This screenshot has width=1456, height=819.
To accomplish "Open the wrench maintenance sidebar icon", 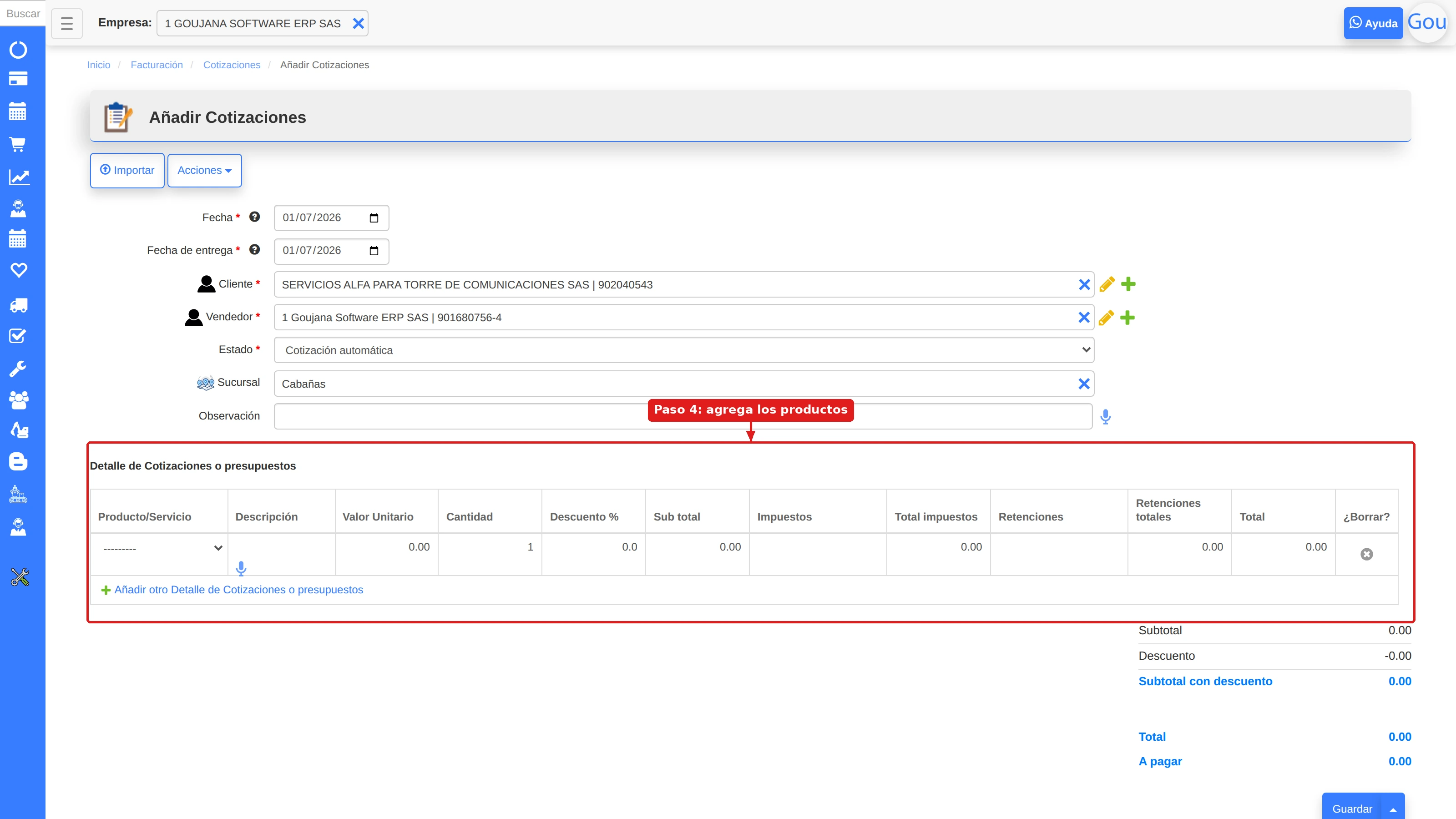I will 18,369.
